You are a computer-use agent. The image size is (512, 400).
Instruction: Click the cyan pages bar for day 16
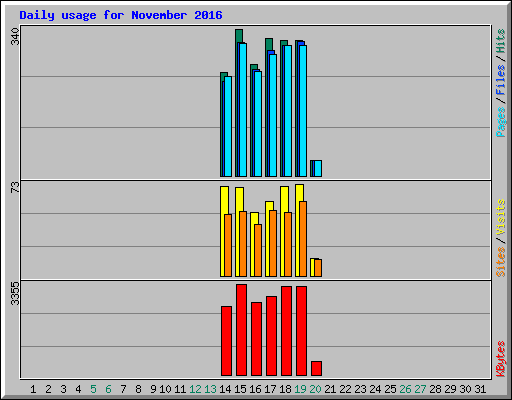click(x=258, y=124)
